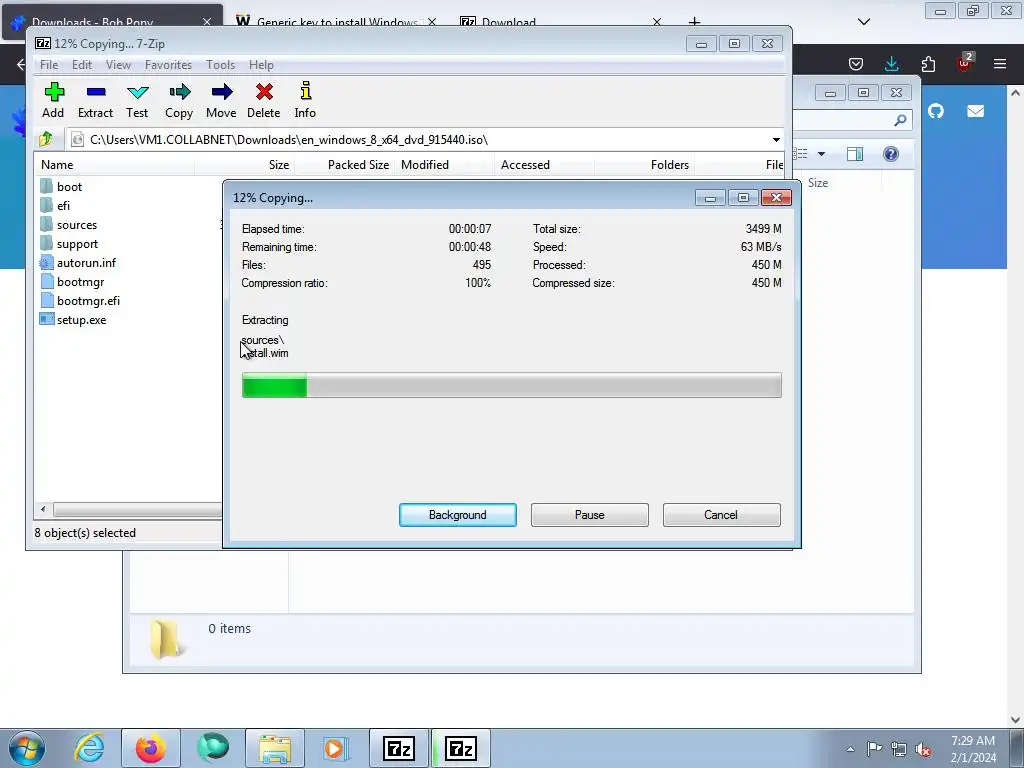
Task: Open the Firefox extensions puzzle icon
Action: [928, 64]
